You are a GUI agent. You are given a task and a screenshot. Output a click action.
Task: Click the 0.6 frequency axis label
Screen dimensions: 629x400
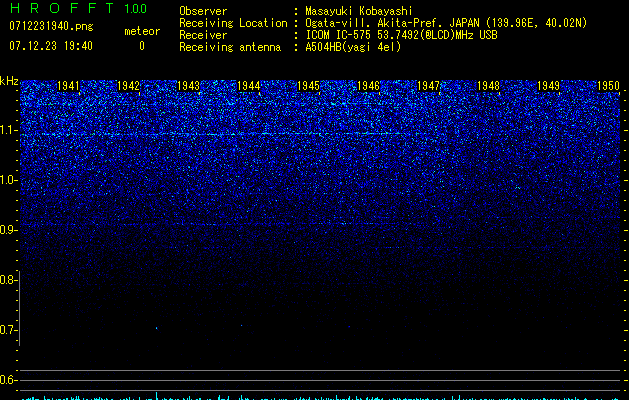8,380
